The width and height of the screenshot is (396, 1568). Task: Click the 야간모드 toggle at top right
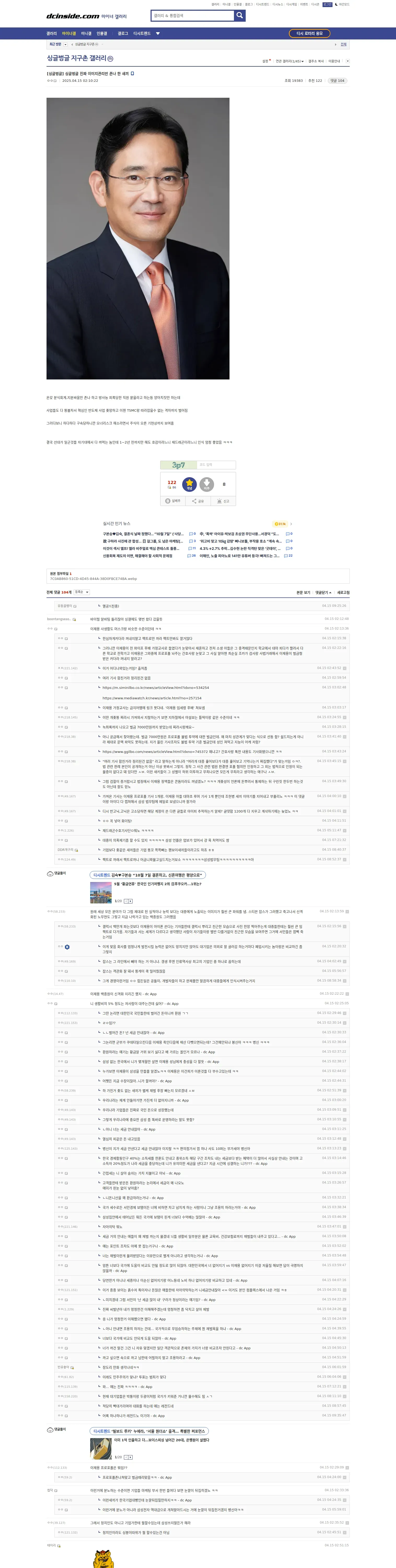click(x=342, y=4)
